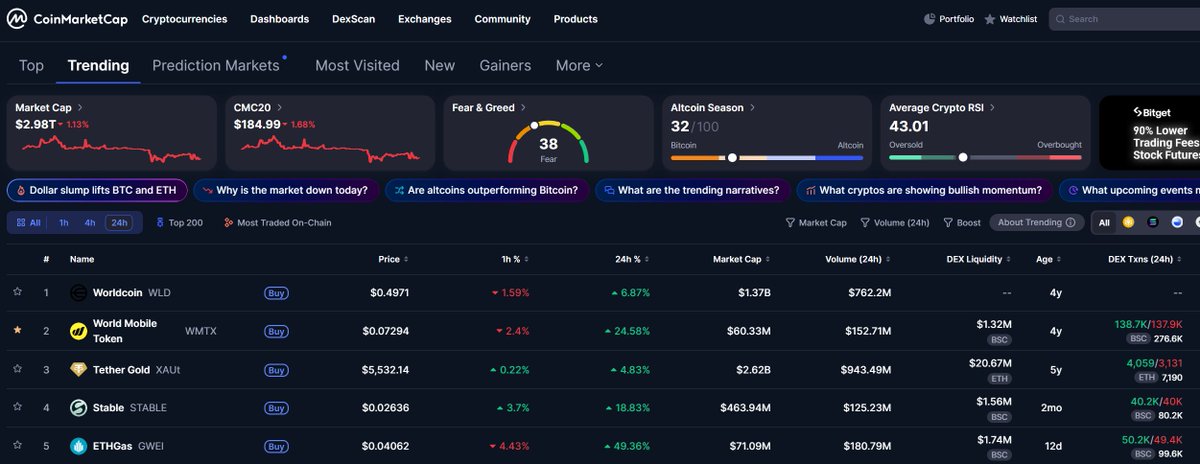This screenshot has width=1200, height=464.
Task: Open the Market Cap filter
Action: [x=816, y=223]
